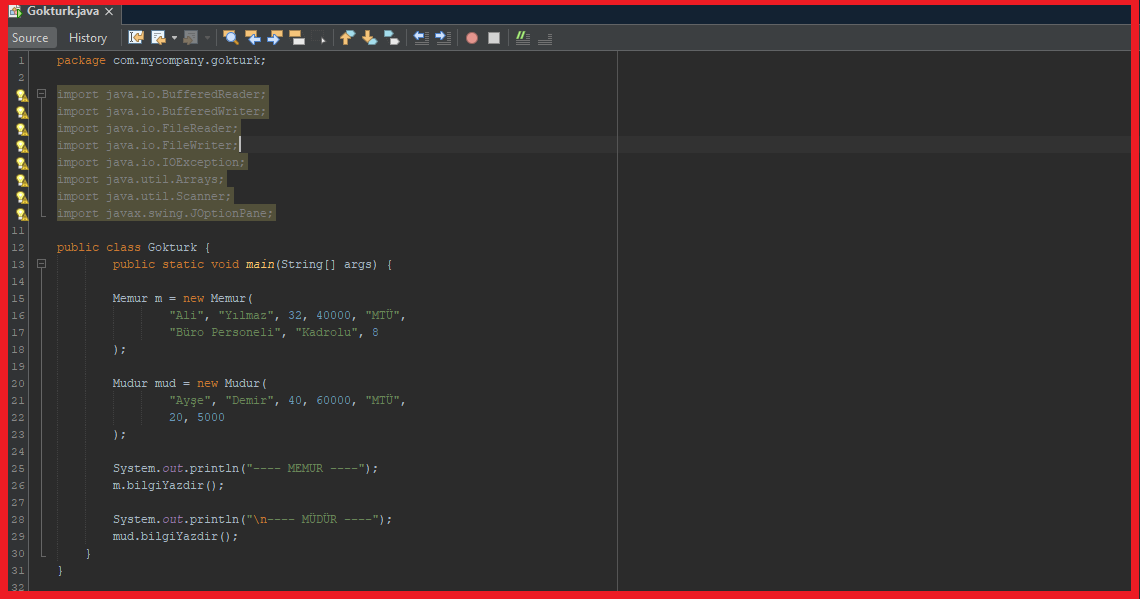
Task: Click hint bulb beside FileWriter import
Action: [22, 146]
